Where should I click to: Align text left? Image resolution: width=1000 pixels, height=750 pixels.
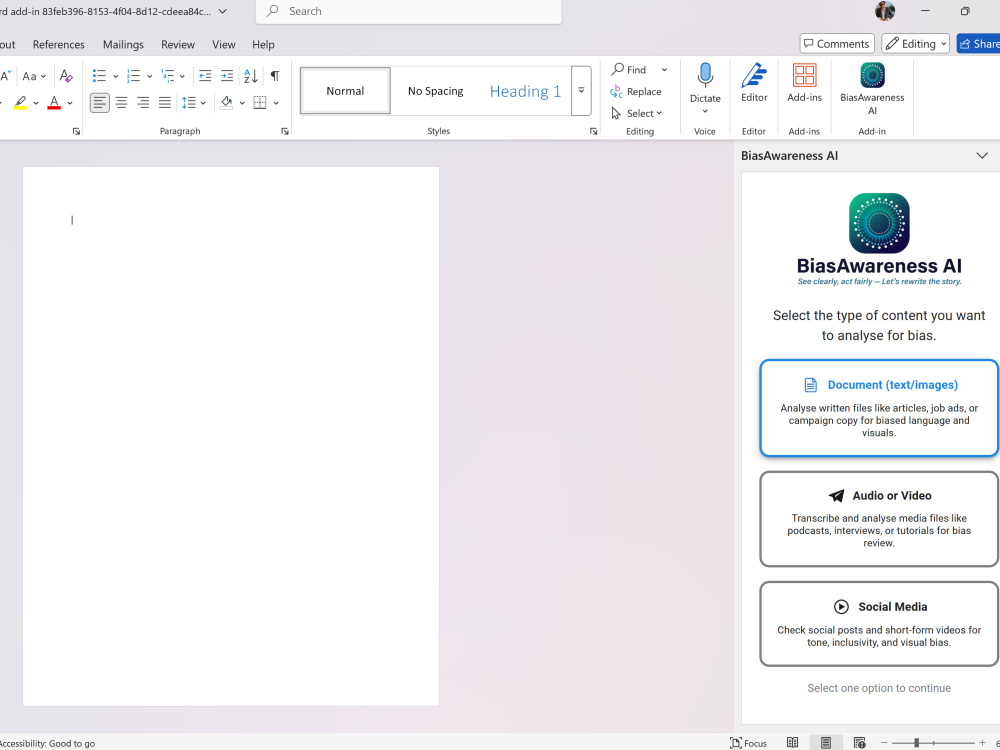tap(99, 102)
